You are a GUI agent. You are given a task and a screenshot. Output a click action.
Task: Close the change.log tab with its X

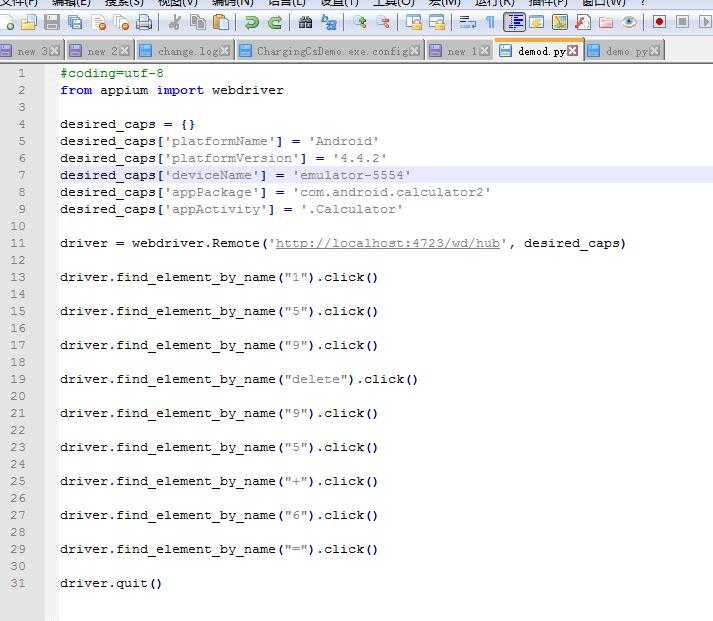coord(225,51)
